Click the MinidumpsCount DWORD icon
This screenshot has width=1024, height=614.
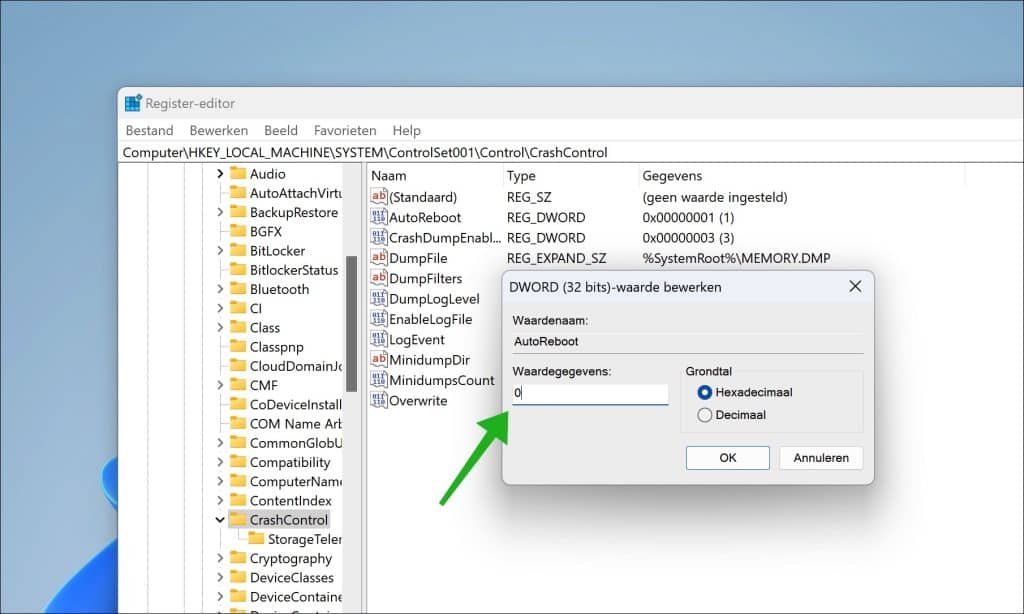379,380
